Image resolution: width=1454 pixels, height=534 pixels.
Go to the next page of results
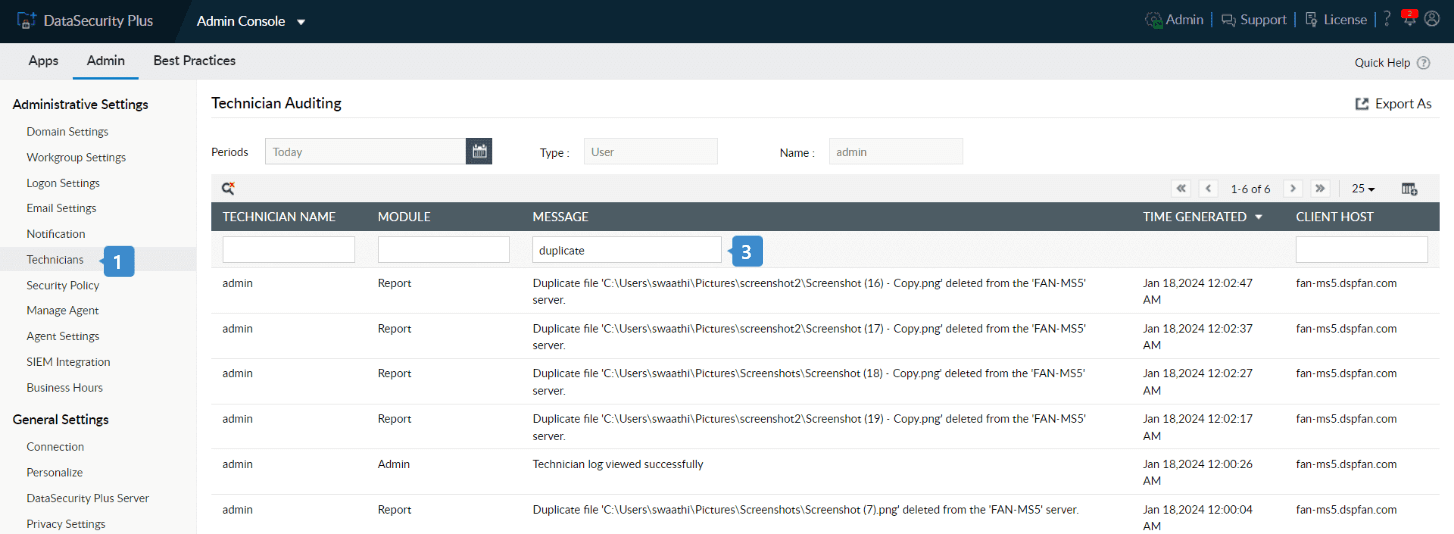point(1293,188)
